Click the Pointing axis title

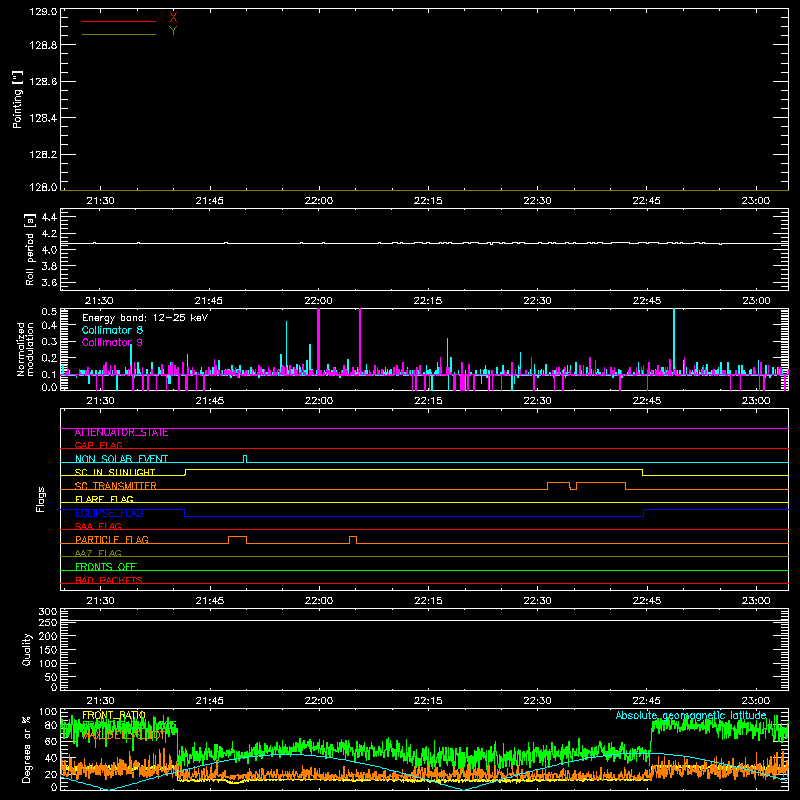point(18,99)
